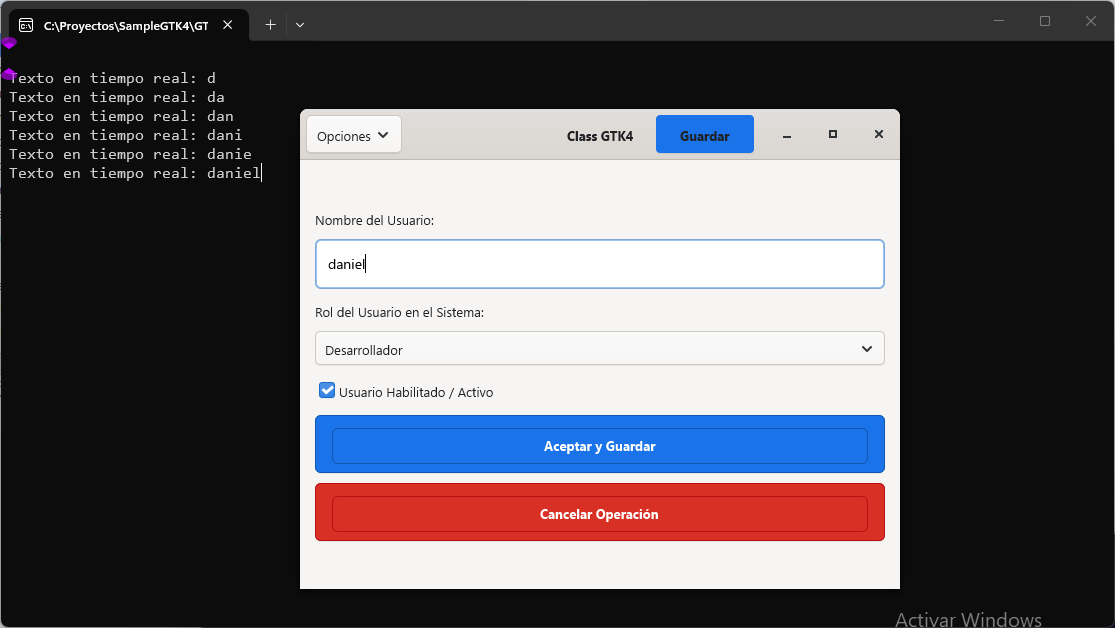Close the terminal window

point(1091,21)
